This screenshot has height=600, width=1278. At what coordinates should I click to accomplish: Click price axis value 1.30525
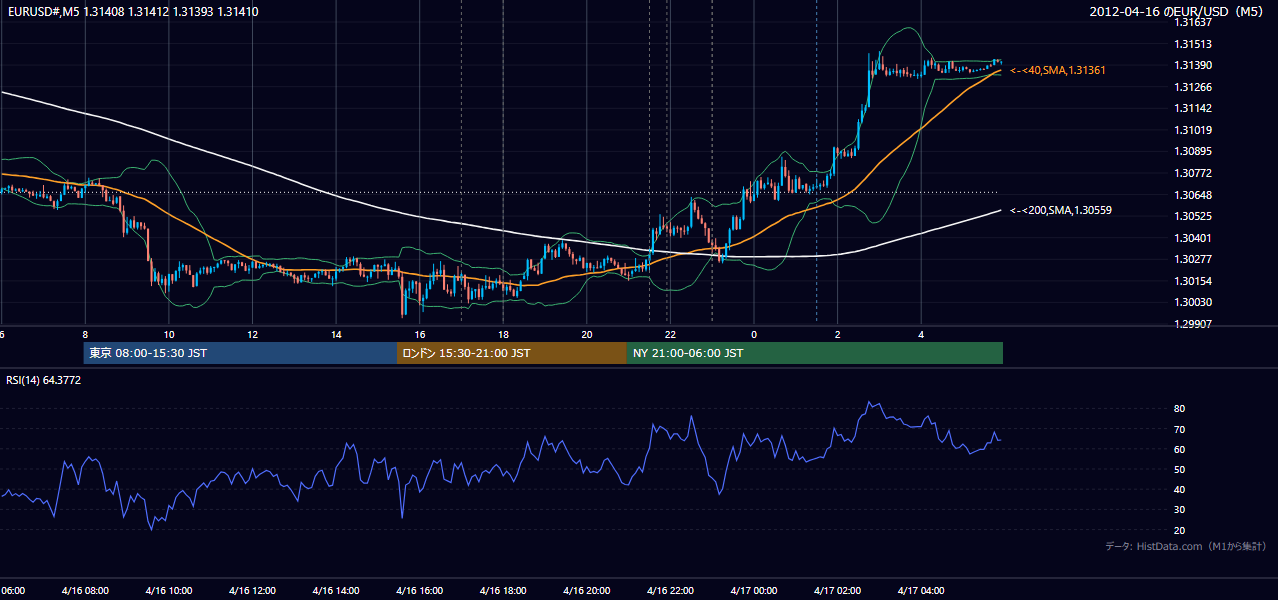pyautogui.click(x=1194, y=216)
